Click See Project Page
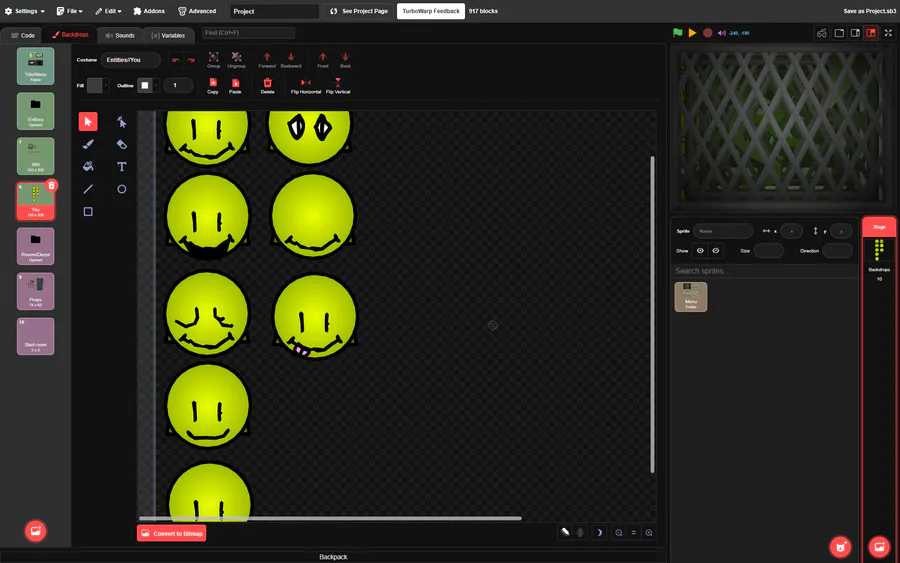 (x=359, y=11)
